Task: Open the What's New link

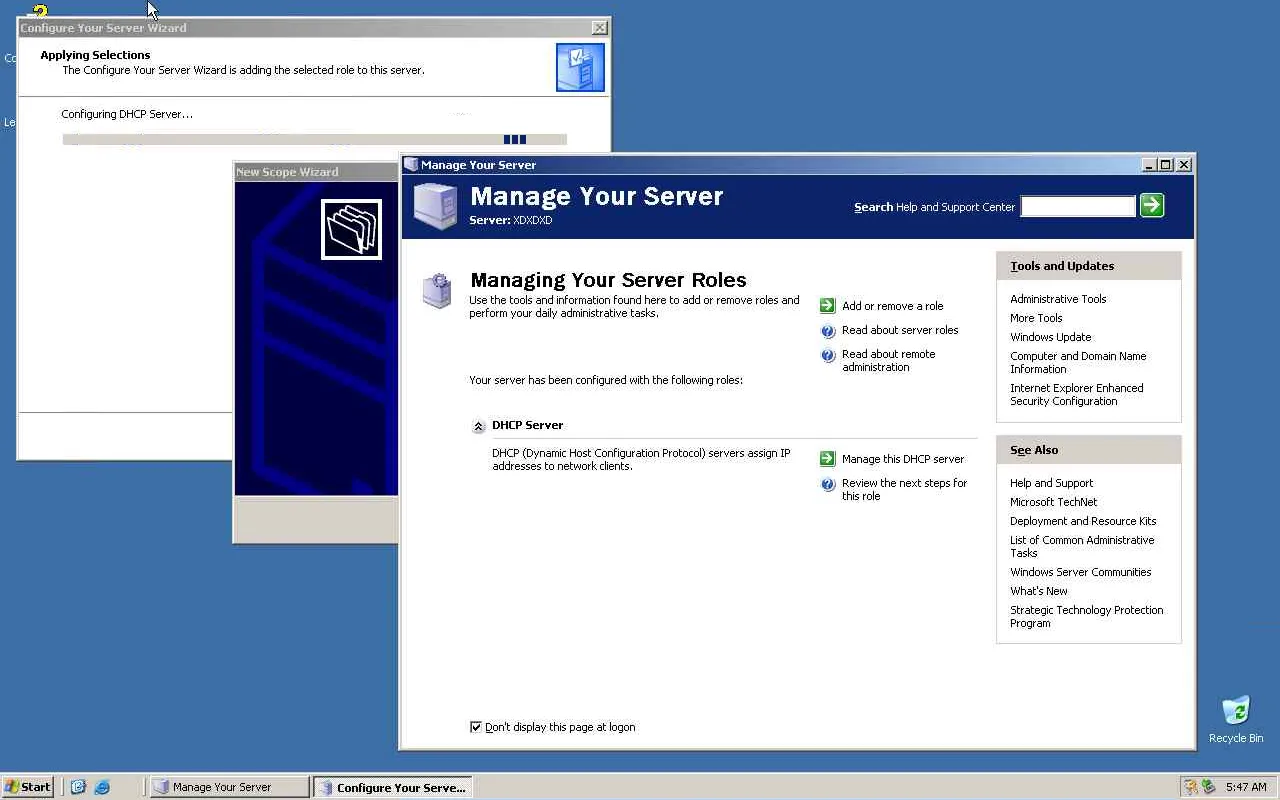Action: (x=1039, y=591)
